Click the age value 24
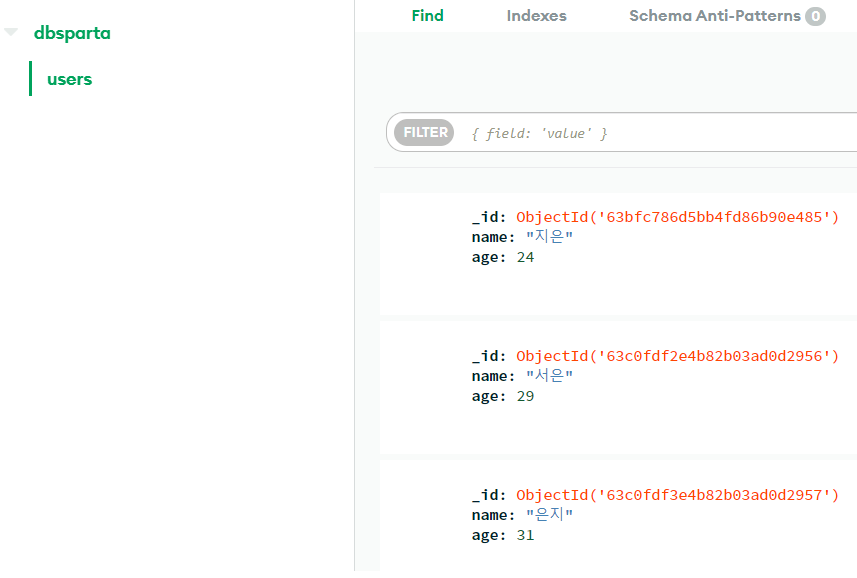 (x=525, y=257)
